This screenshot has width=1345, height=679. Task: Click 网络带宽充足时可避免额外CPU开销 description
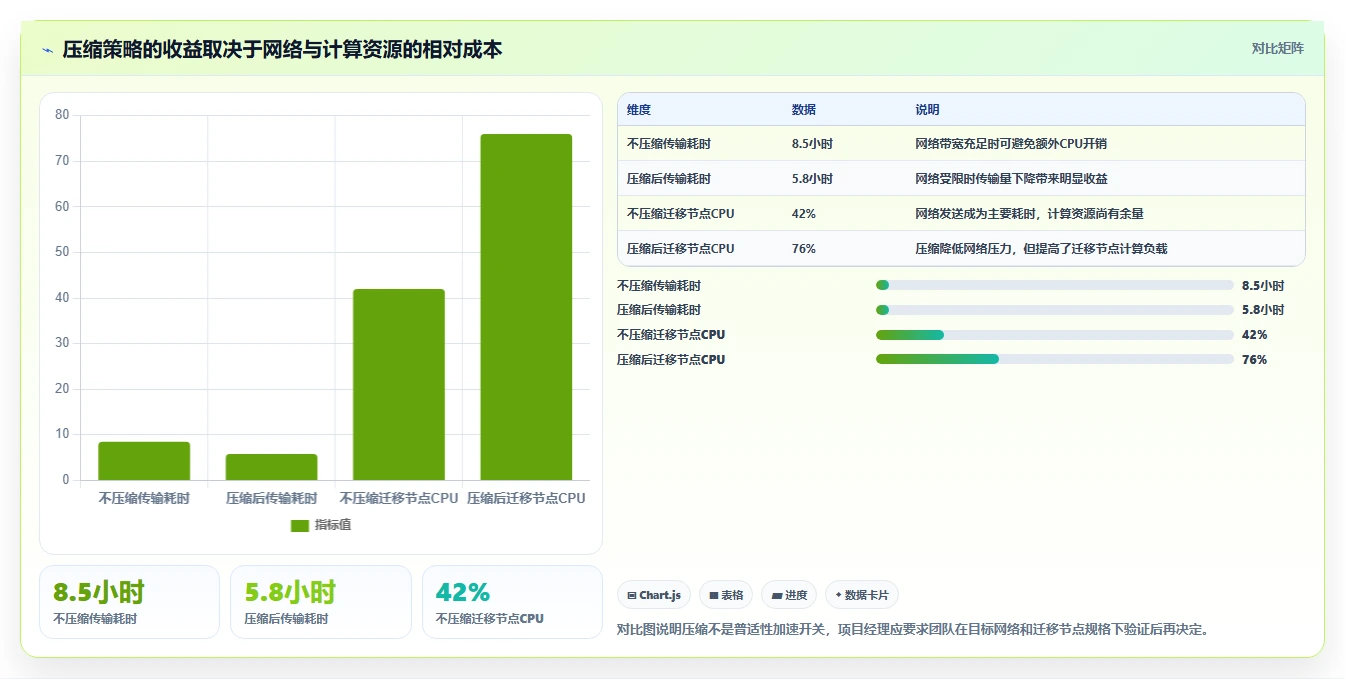1010,144
